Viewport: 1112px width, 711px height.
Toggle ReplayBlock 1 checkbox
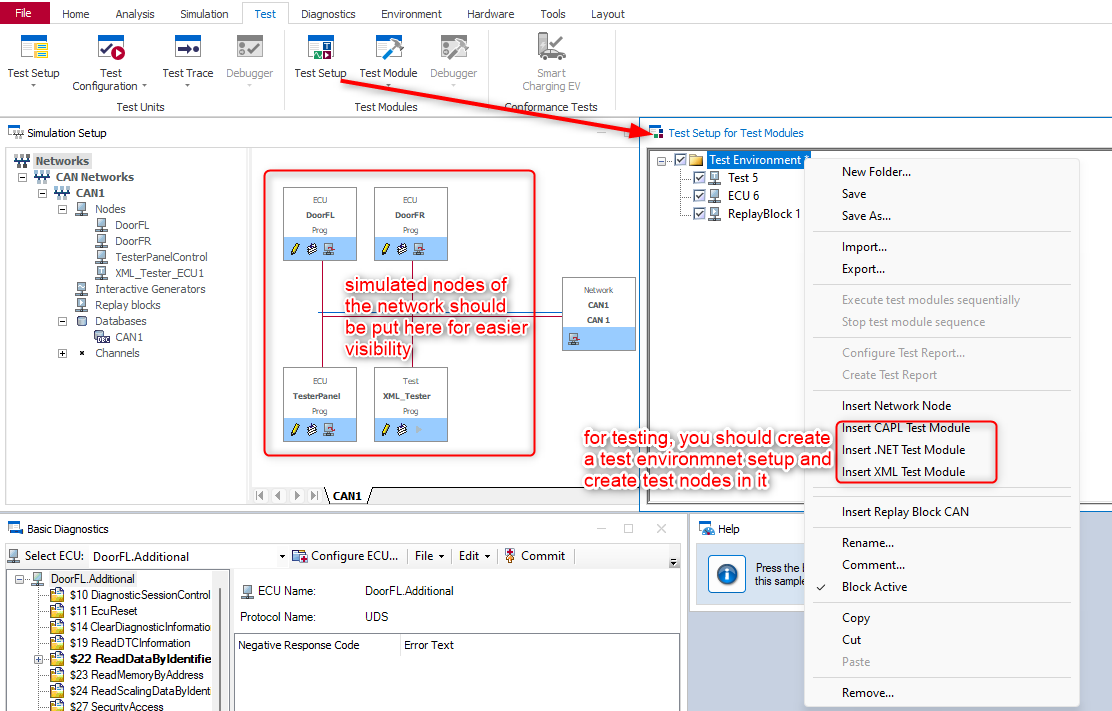pos(700,214)
